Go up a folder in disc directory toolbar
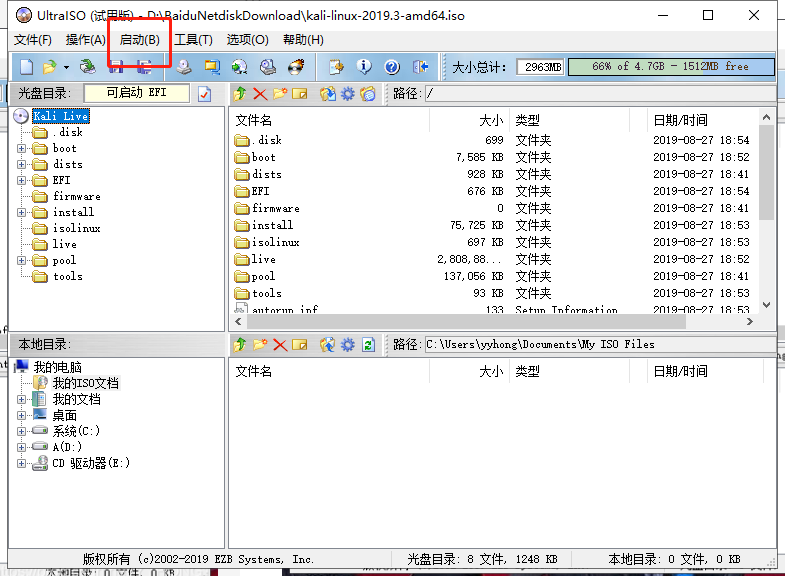Viewport: 785px width, 576px height. click(240, 94)
